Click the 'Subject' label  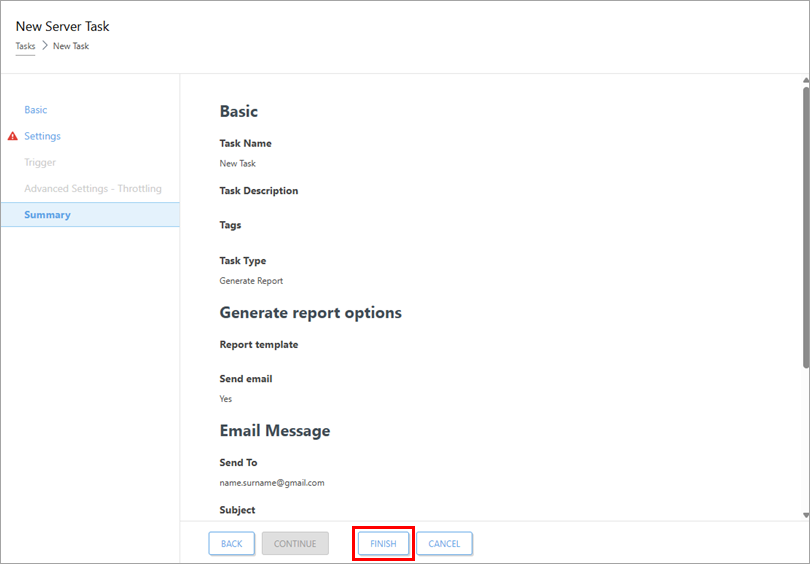tap(237, 510)
